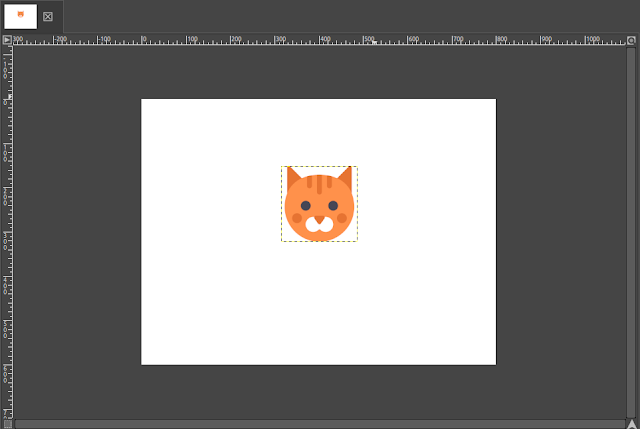Click the cat's right eye
The height and width of the screenshot is (429, 640).
(x=333, y=205)
